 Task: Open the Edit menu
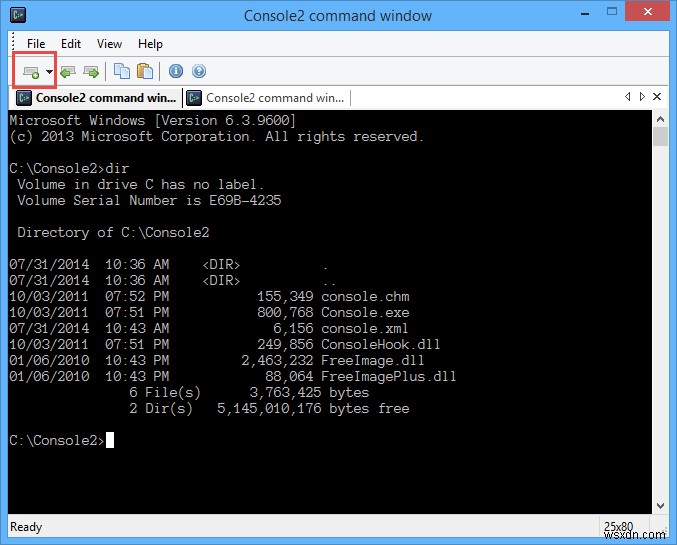(x=71, y=44)
